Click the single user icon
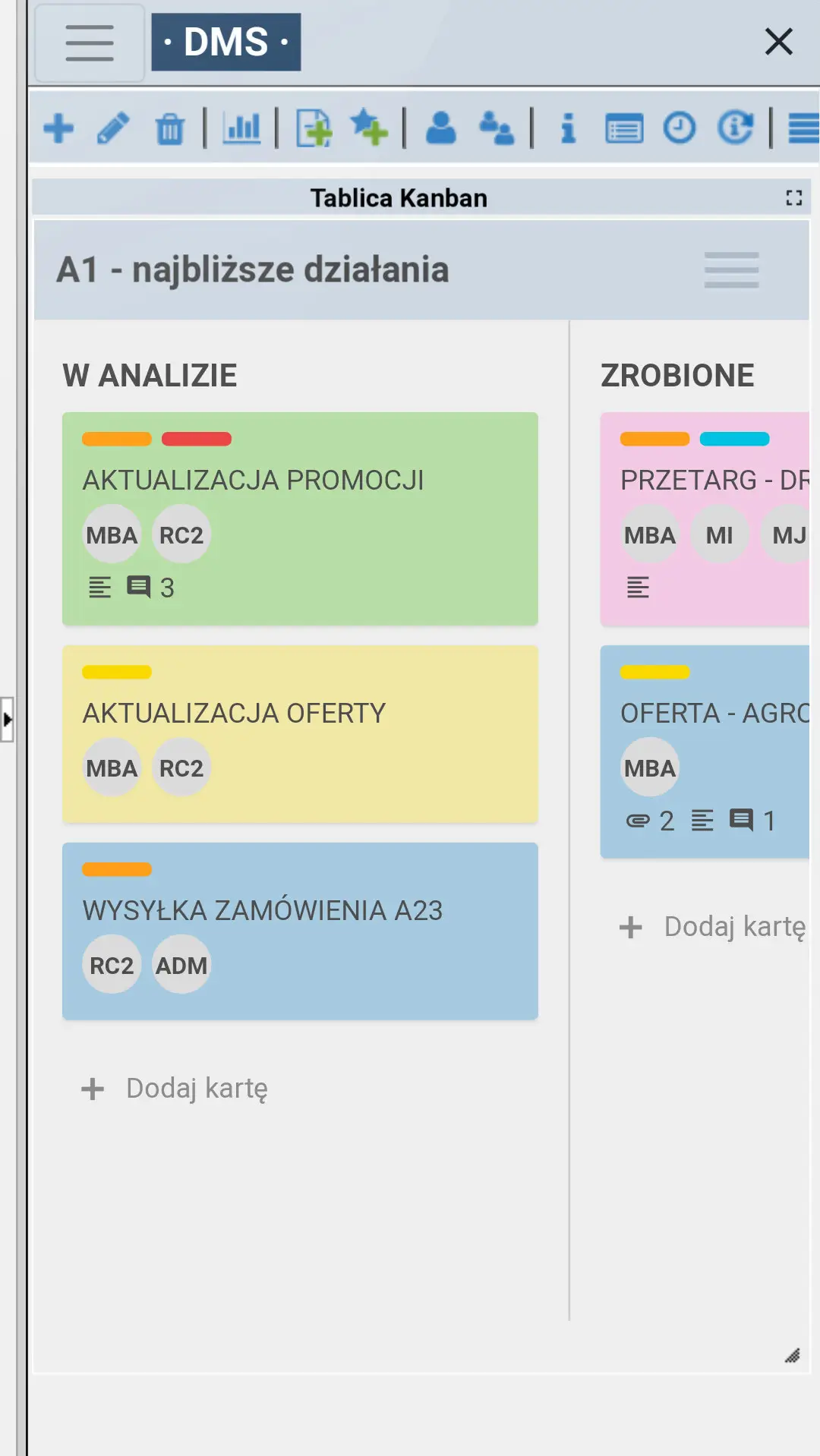This screenshot has height=1456, width=820. coord(440,128)
